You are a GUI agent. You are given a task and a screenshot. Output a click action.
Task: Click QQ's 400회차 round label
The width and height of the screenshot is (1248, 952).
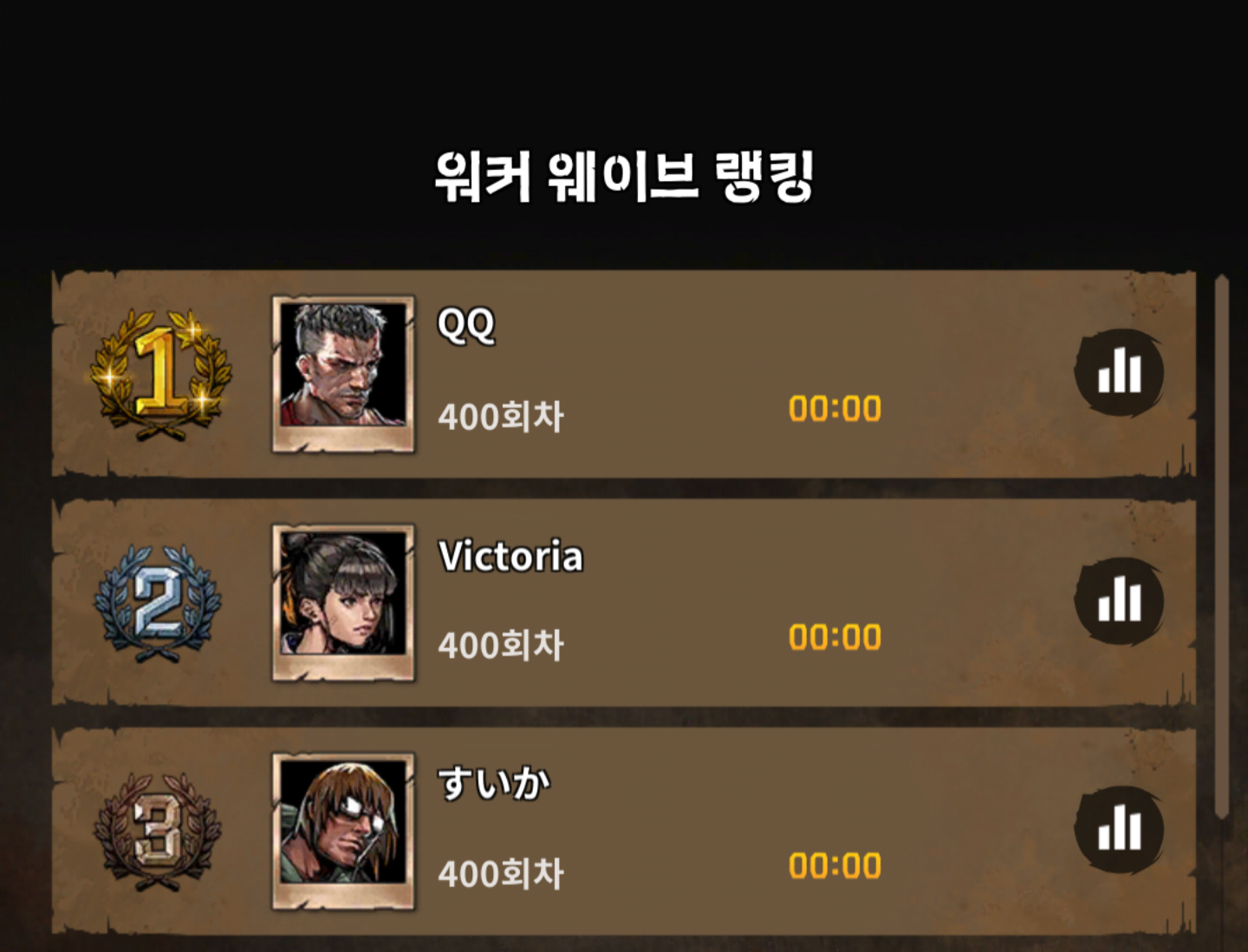coord(501,417)
